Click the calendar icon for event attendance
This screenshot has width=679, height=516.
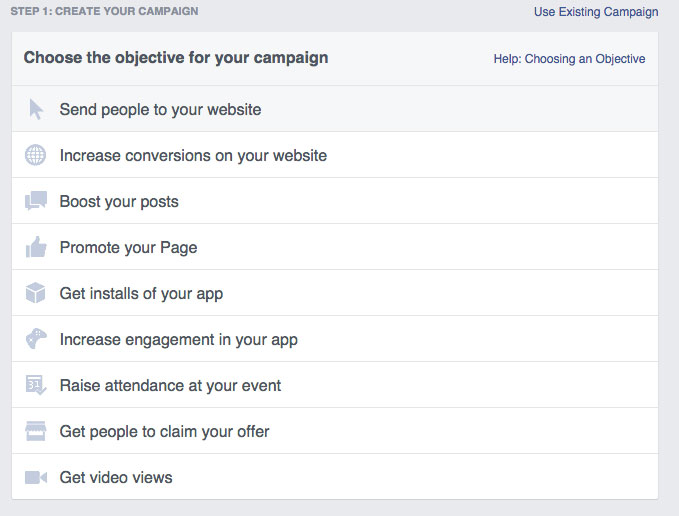36,385
